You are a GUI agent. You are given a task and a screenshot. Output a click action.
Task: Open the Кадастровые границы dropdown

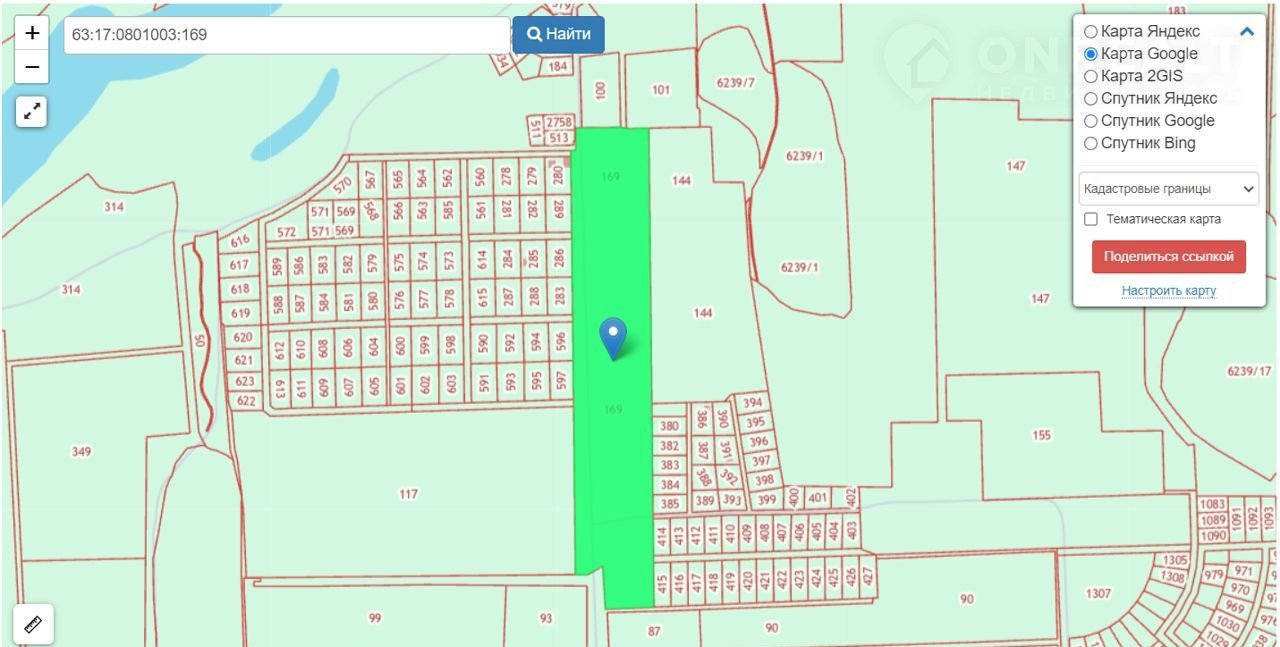[1168, 189]
